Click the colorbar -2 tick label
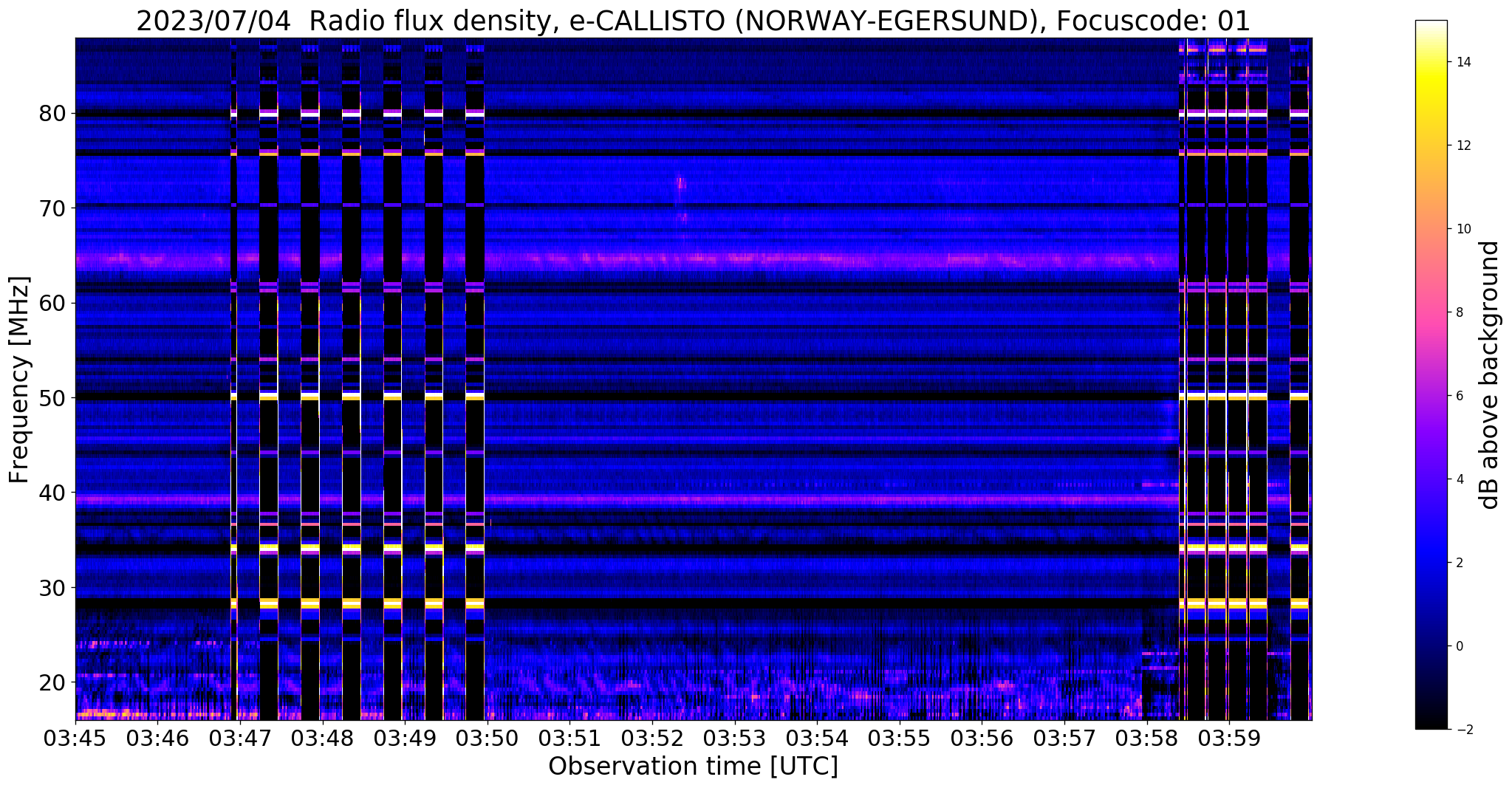The width and height of the screenshot is (1512, 788). pyautogui.click(x=1462, y=730)
